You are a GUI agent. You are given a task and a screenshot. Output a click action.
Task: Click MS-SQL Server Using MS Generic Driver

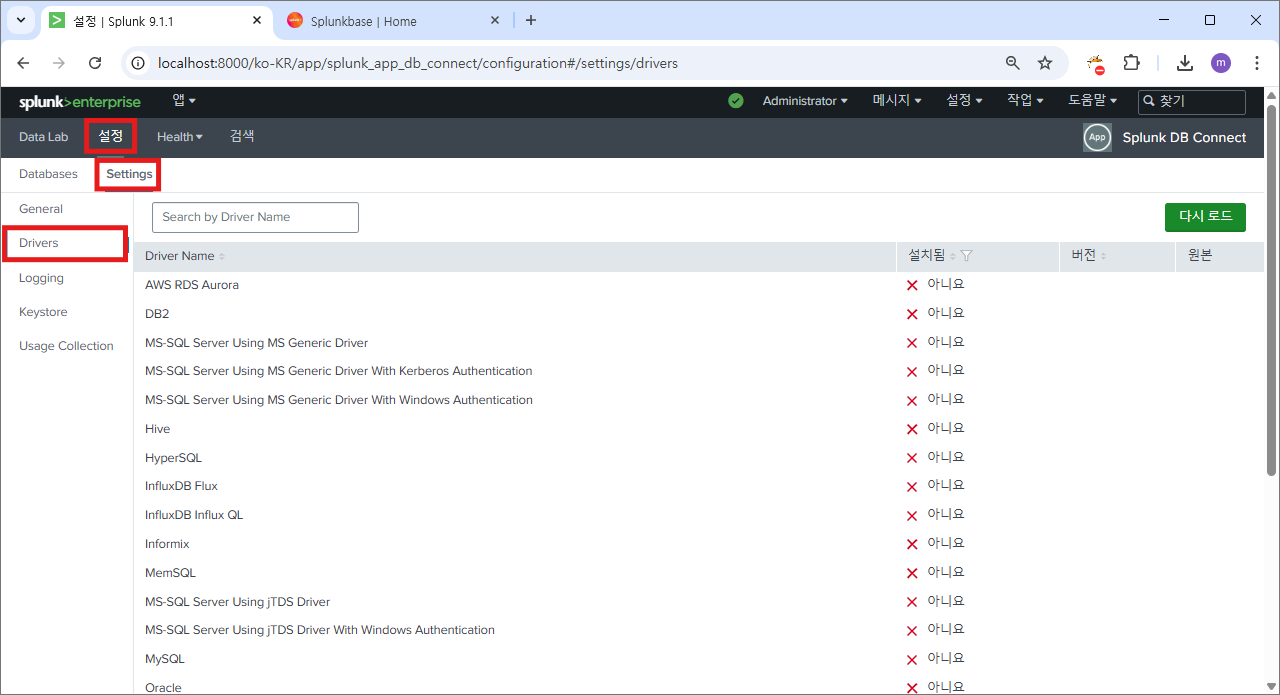[256, 343]
